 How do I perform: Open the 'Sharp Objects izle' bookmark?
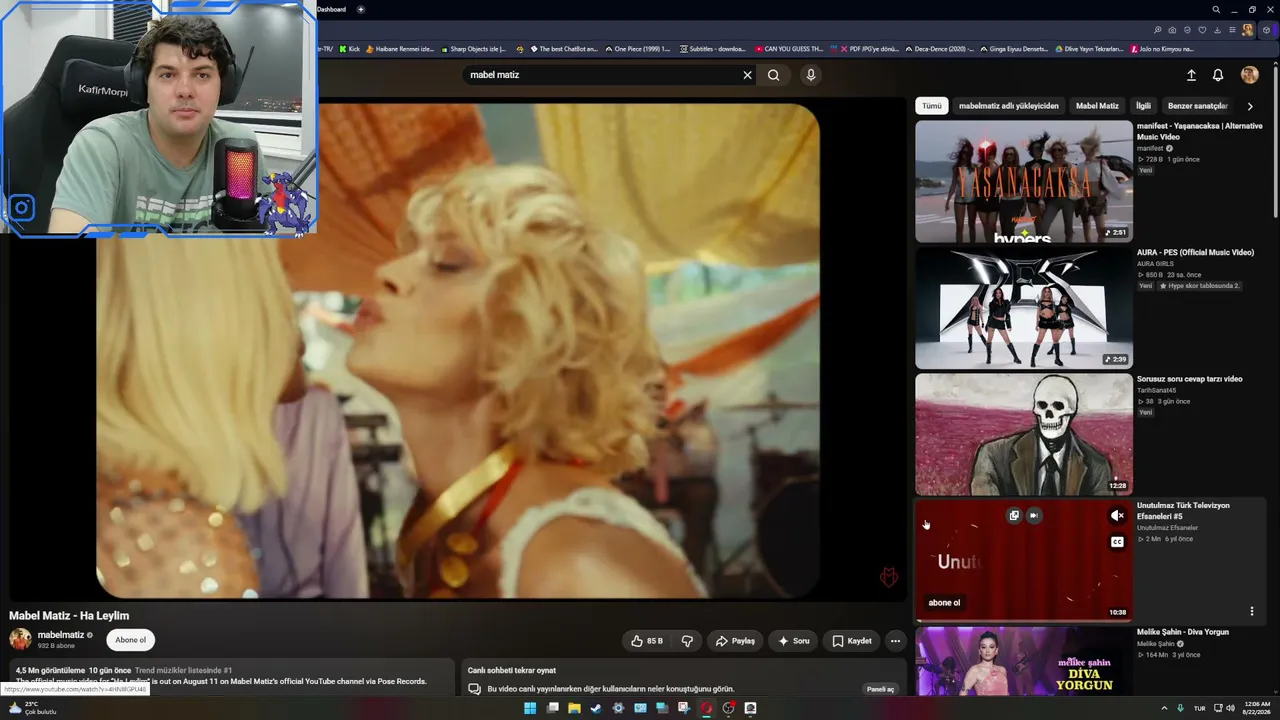(x=474, y=49)
